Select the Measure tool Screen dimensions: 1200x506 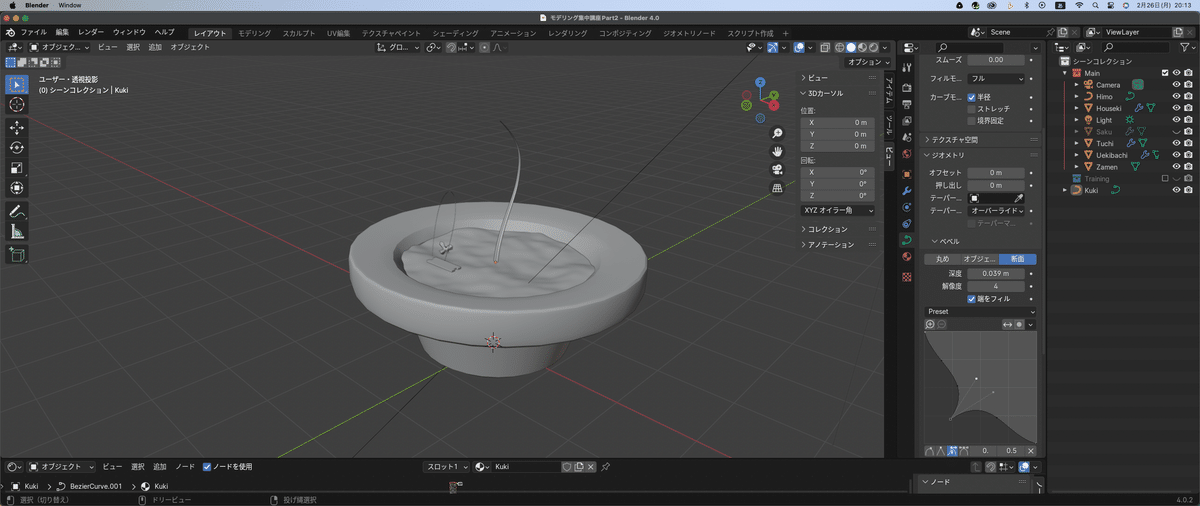tap(17, 232)
